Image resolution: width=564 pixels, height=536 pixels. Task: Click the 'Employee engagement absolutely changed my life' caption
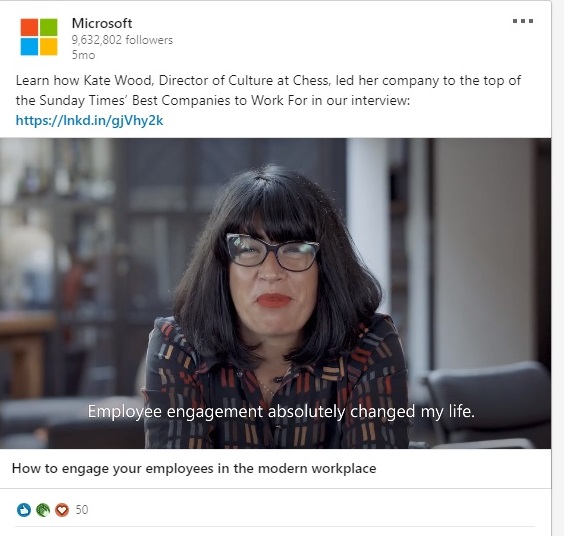point(281,411)
